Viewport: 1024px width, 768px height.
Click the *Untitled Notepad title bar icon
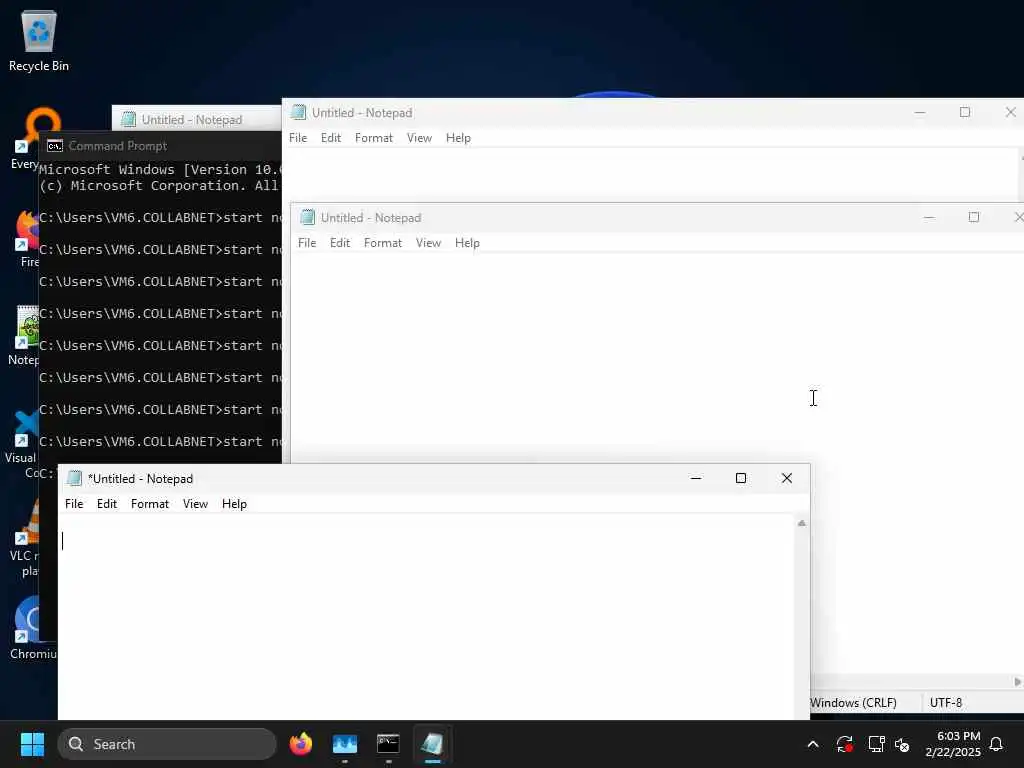(74, 479)
